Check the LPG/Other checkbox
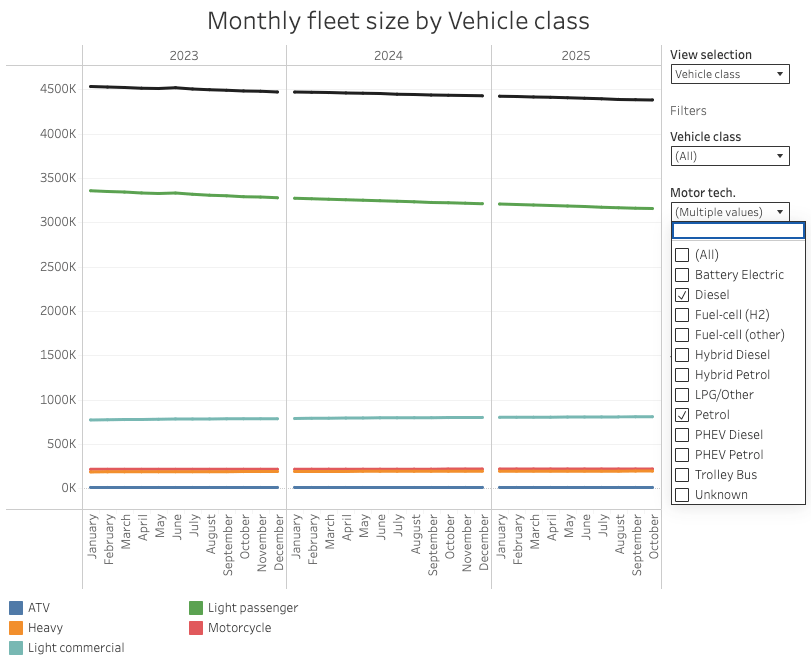The height and width of the screenshot is (666, 812). (x=682, y=395)
